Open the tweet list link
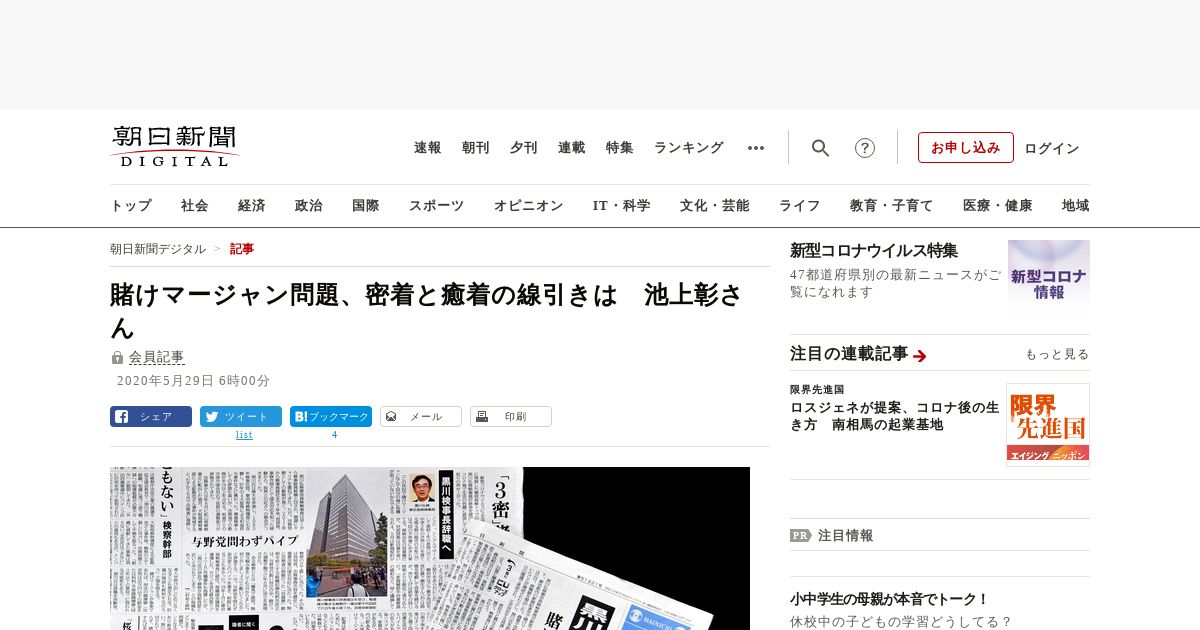The height and width of the screenshot is (630, 1200). (x=244, y=435)
